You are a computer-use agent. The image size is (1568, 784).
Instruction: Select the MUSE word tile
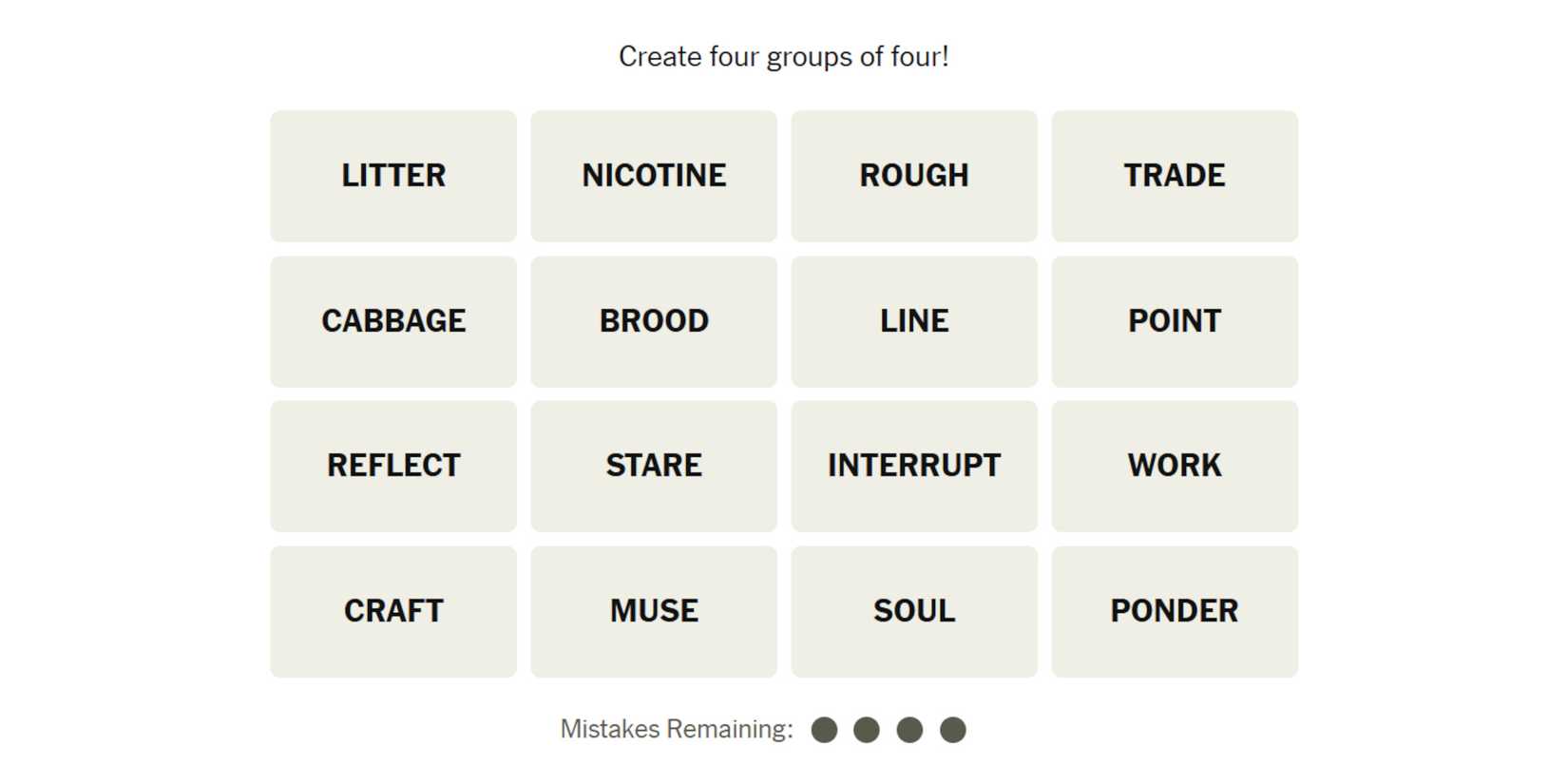pos(654,611)
